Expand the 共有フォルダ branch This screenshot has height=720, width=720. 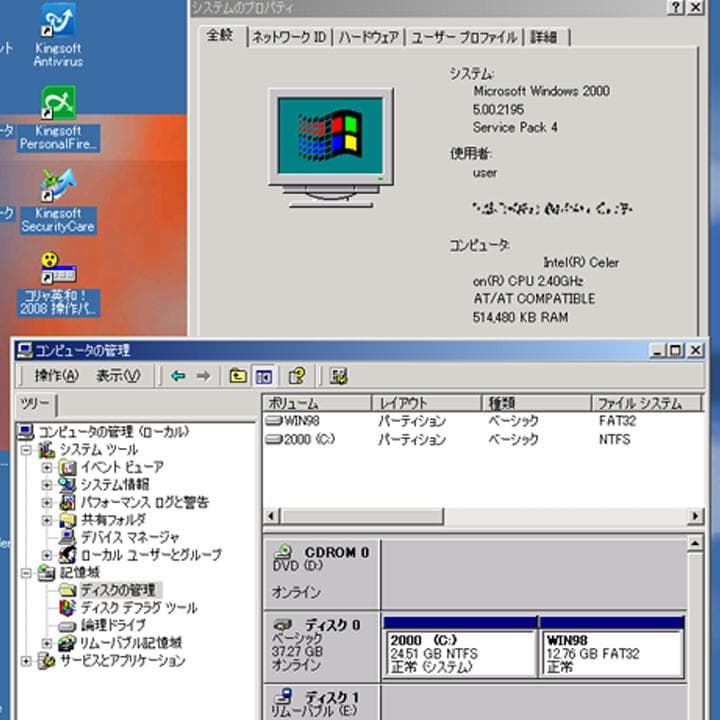point(46,520)
